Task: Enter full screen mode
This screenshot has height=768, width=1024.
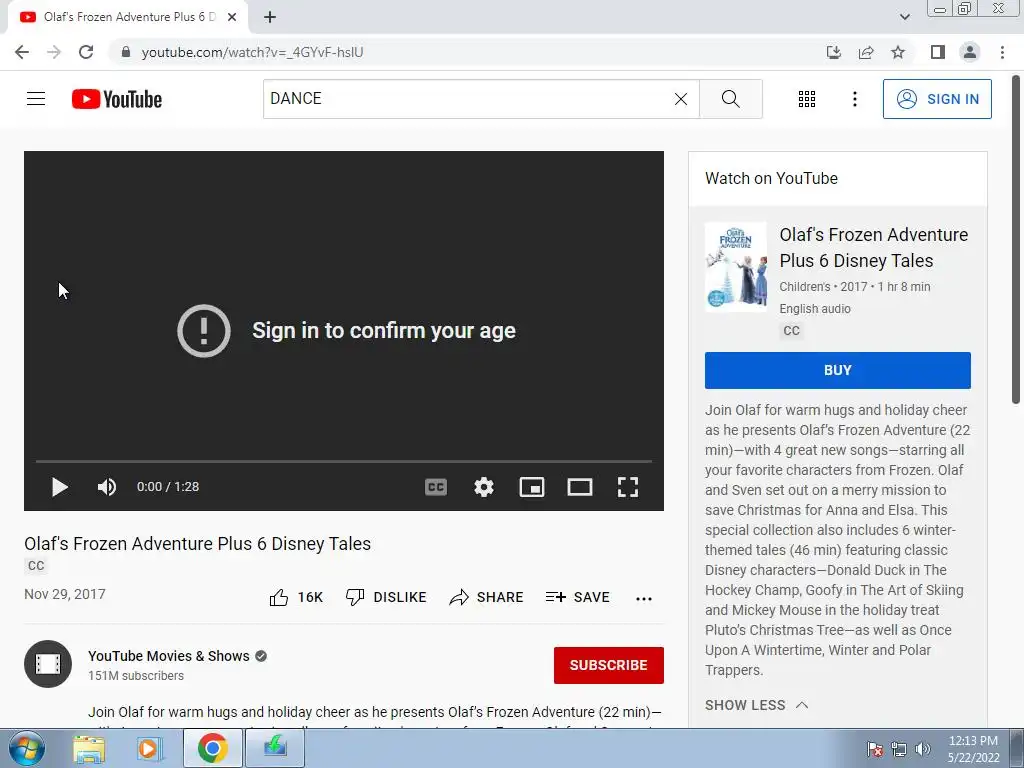Action: [x=628, y=487]
